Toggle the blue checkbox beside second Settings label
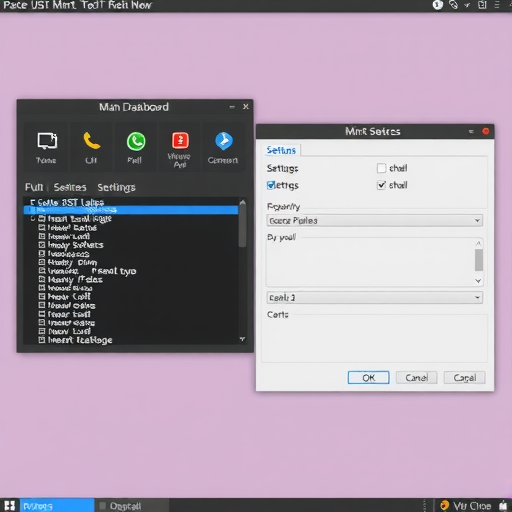The height and width of the screenshot is (512, 512). click(271, 185)
